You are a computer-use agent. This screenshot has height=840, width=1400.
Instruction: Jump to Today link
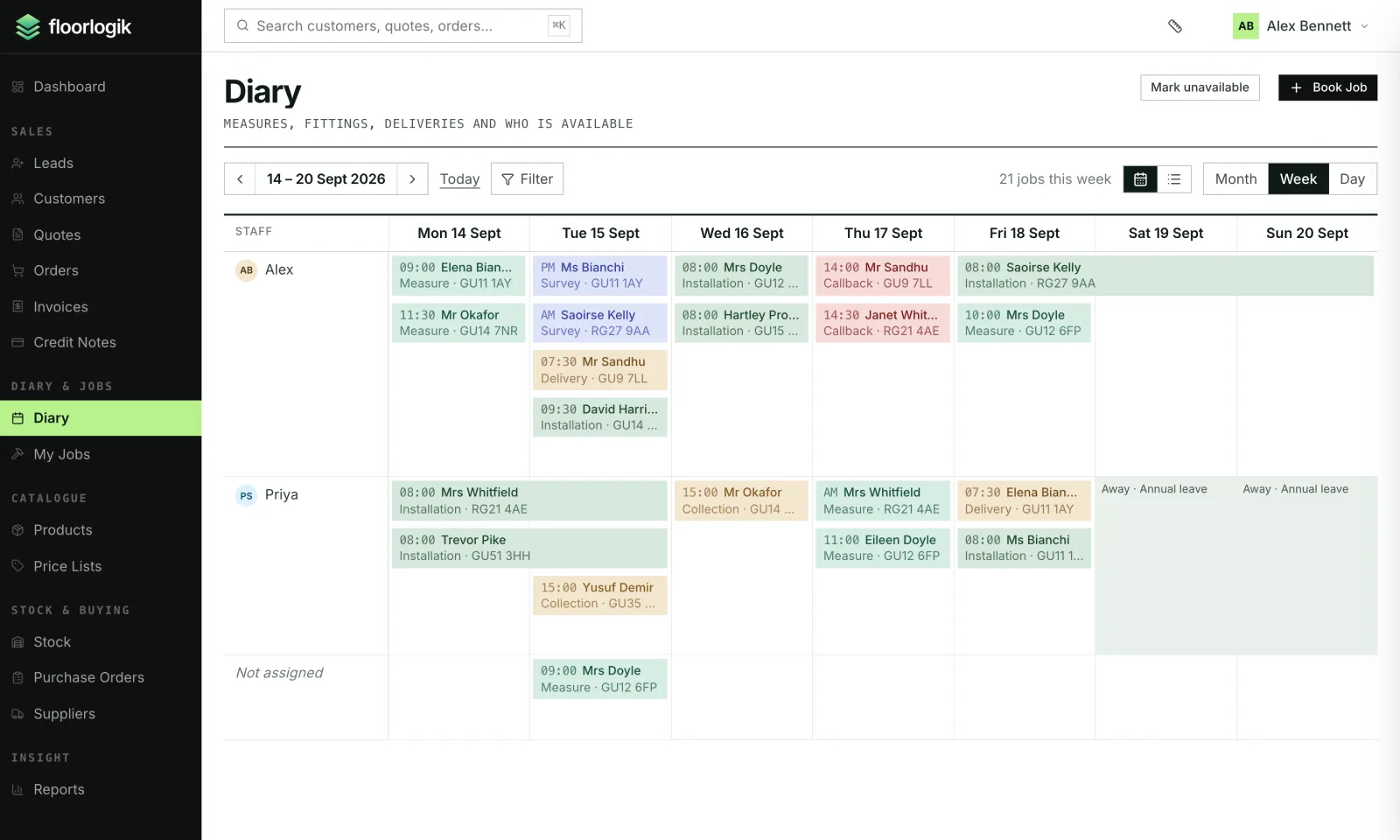pyautogui.click(x=459, y=179)
